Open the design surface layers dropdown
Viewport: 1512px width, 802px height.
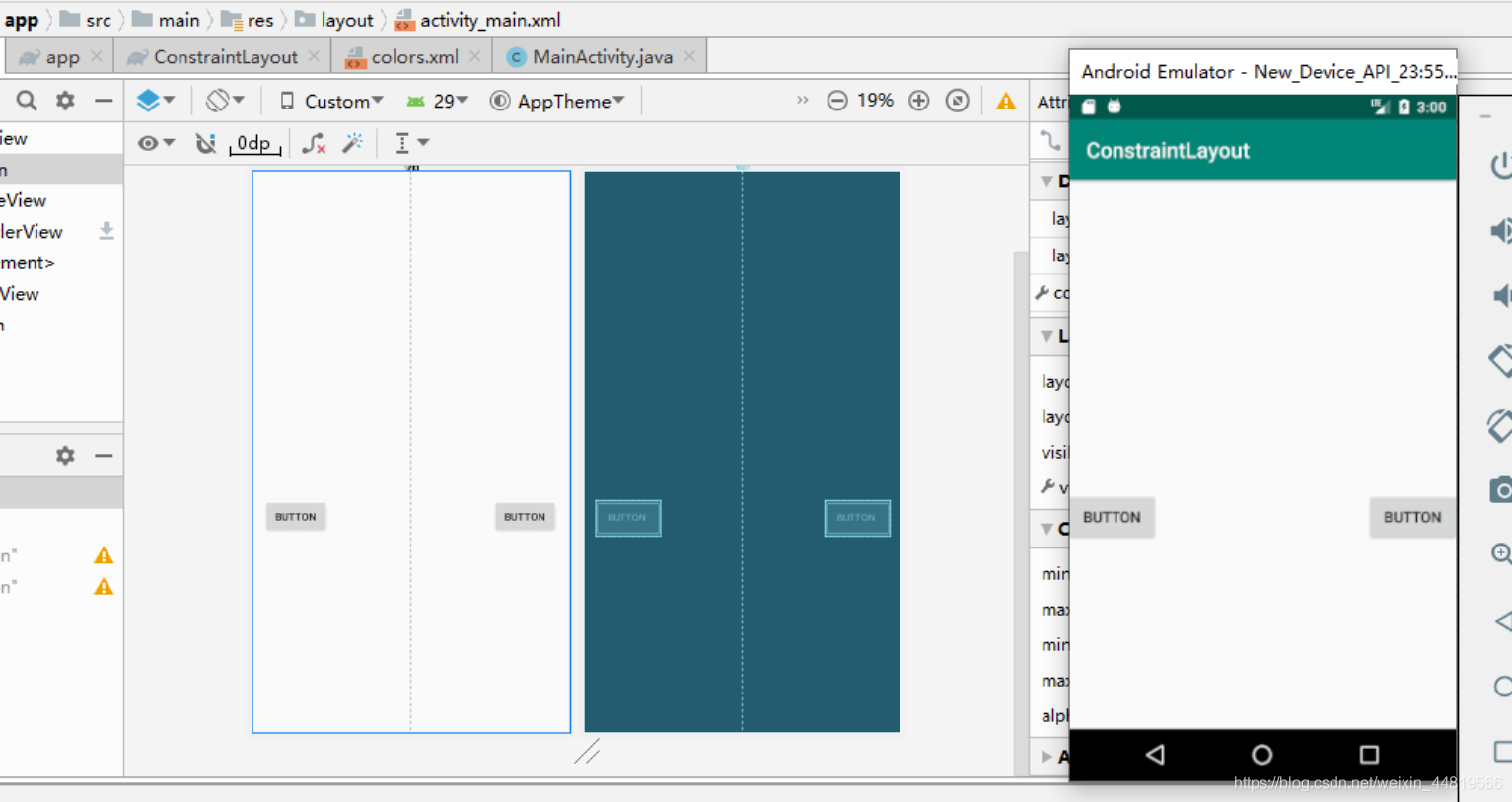(156, 100)
